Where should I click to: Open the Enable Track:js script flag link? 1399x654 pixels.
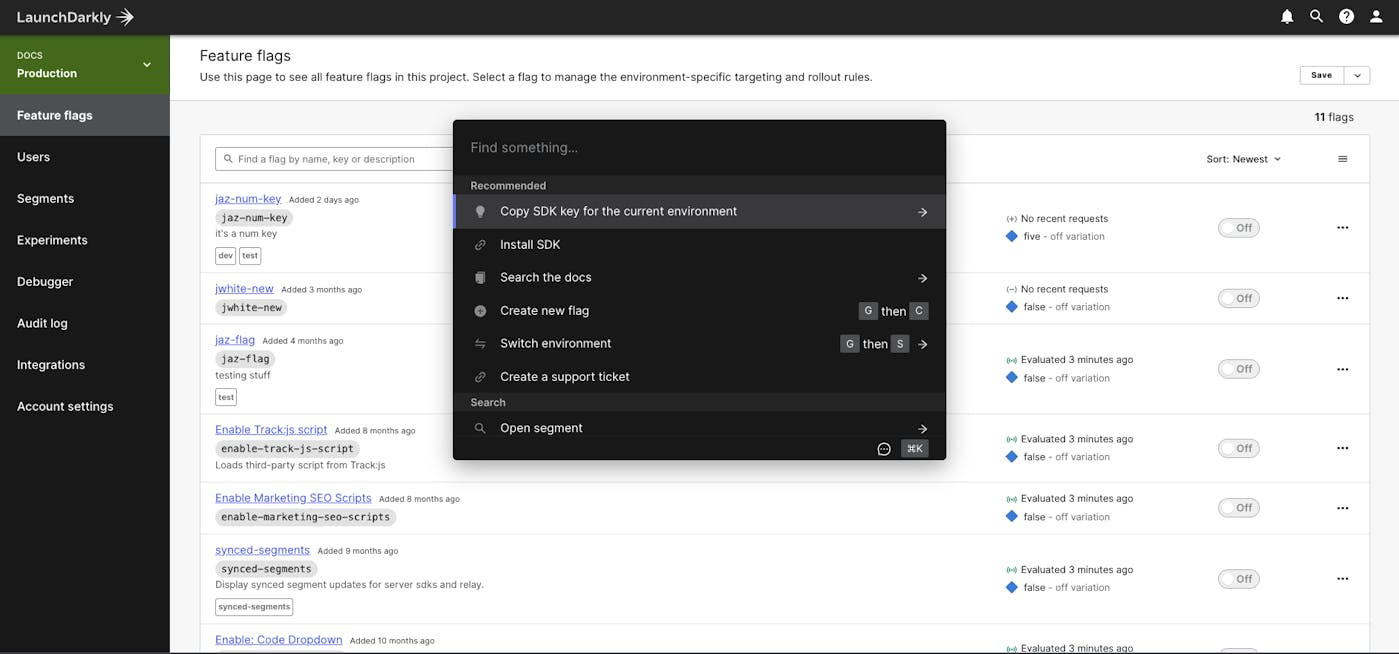pyautogui.click(x=271, y=430)
